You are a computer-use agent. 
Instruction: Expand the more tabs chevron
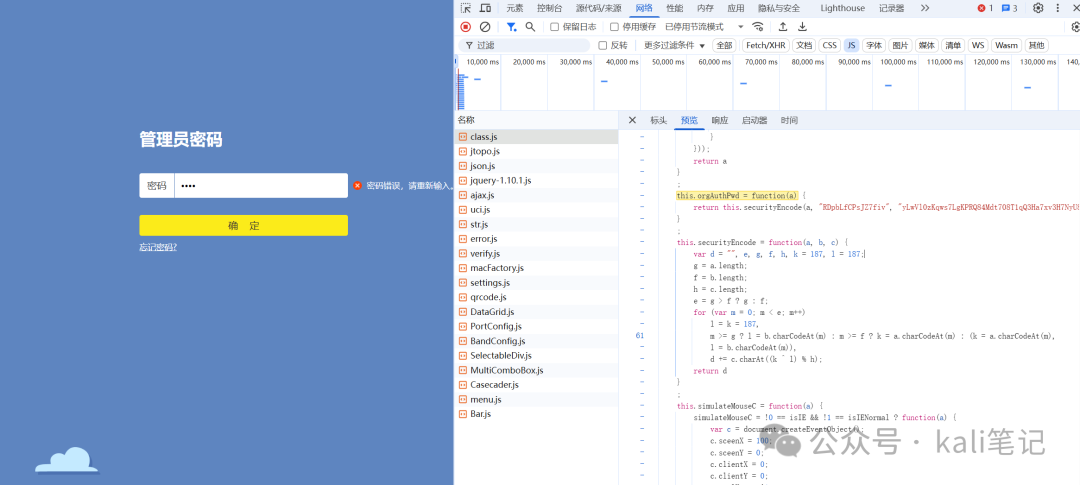point(925,8)
